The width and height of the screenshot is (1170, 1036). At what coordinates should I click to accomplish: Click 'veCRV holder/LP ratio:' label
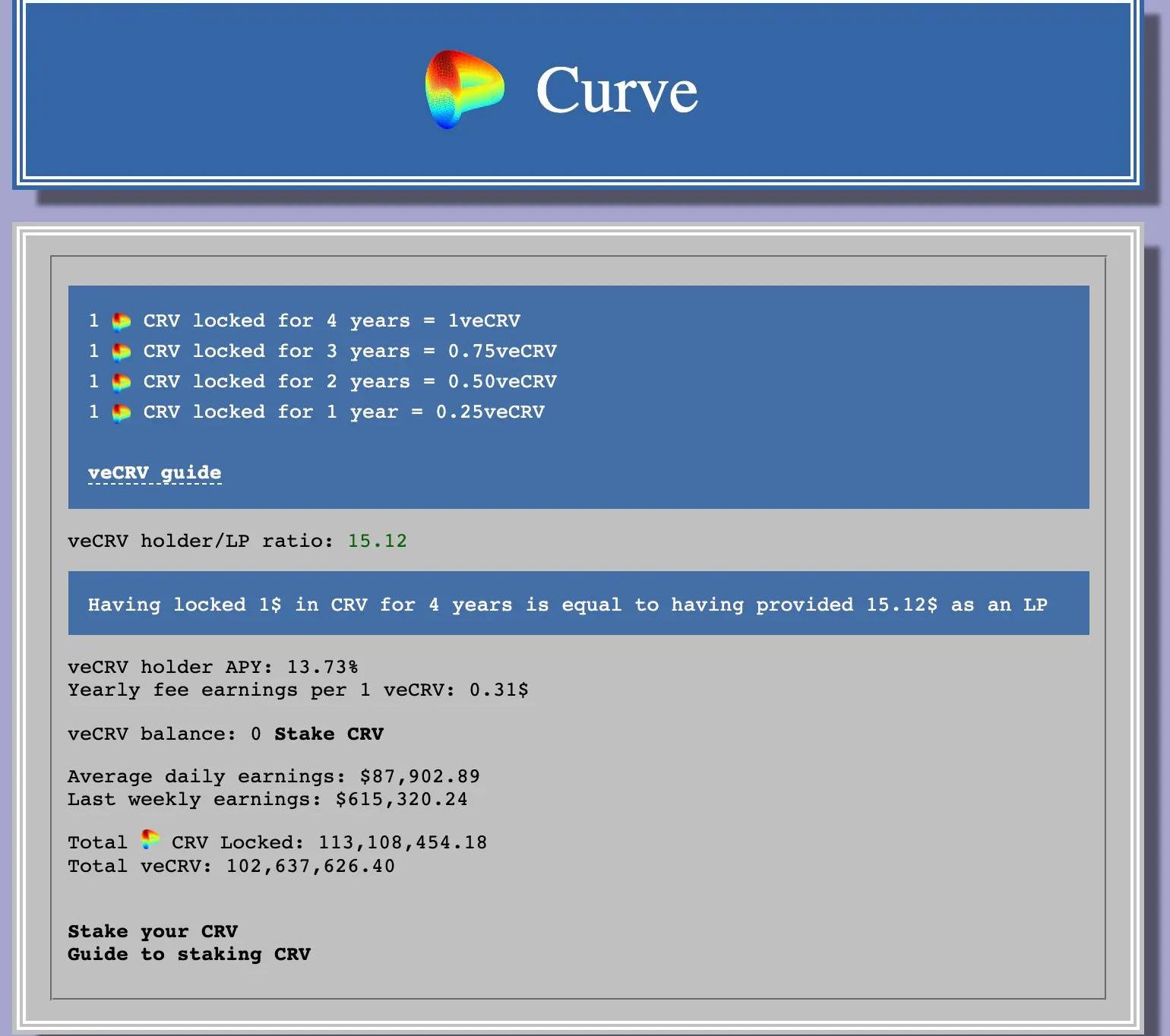(x=201, y=541)
